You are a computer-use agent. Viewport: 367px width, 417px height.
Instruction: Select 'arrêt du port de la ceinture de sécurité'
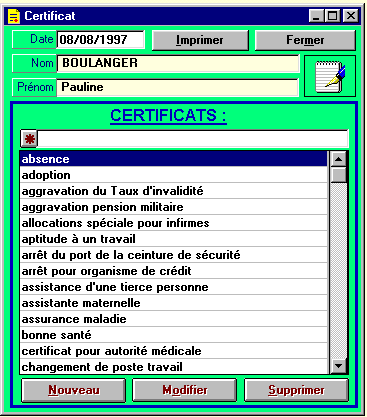click(174, 255)
